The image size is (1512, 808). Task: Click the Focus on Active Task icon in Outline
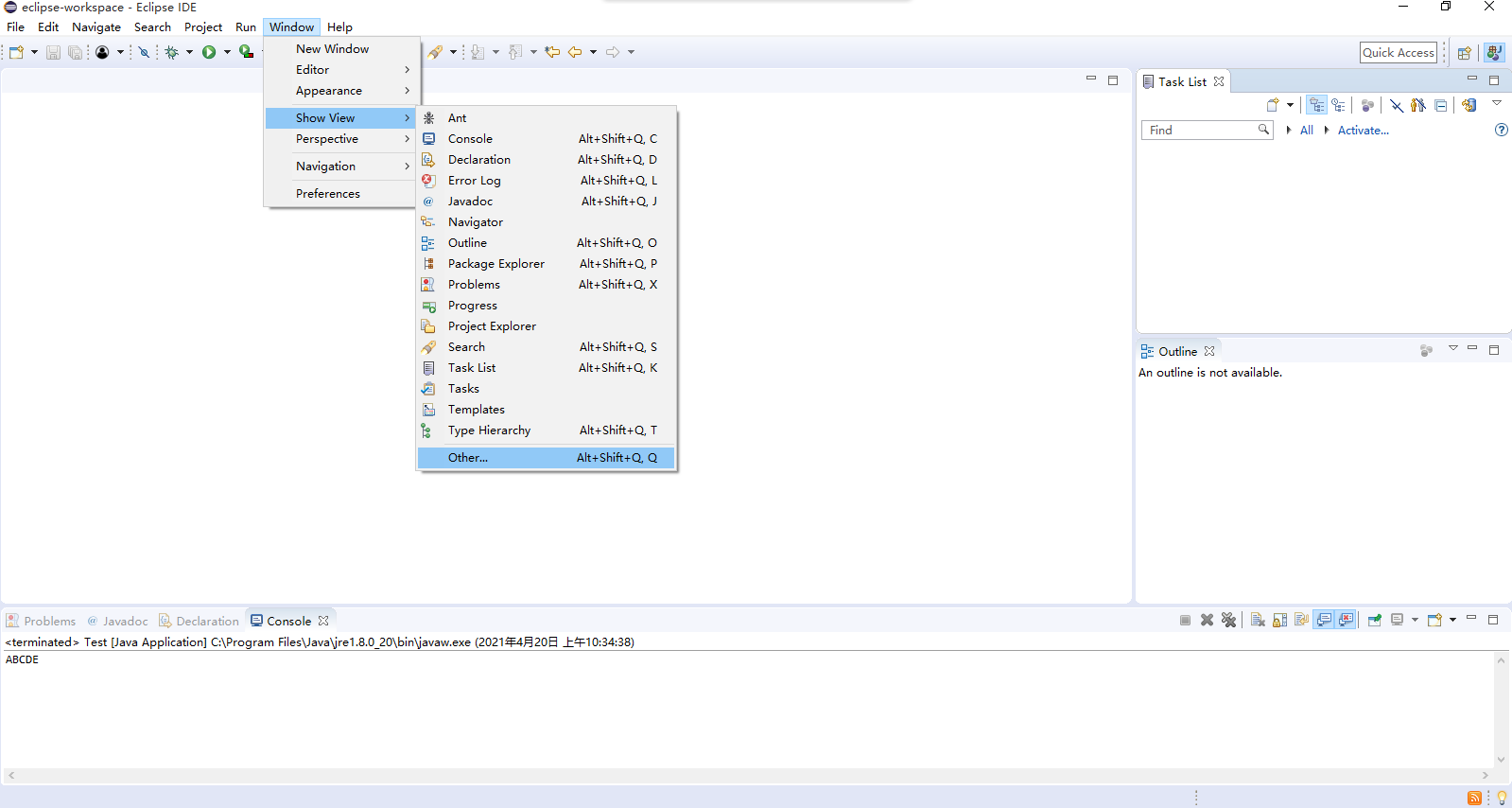point(1426,351)
